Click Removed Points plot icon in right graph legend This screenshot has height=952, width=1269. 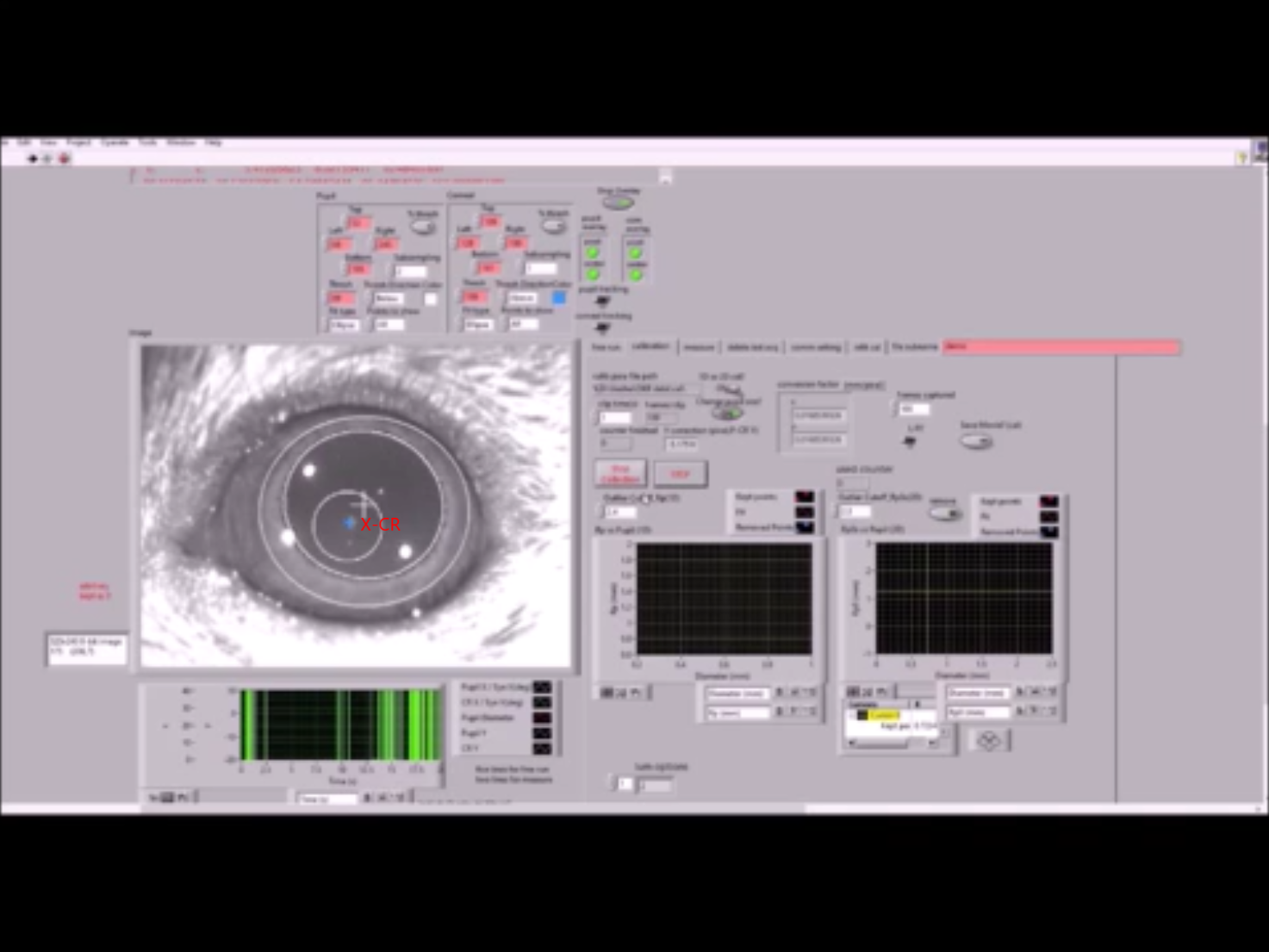pos(1048,532)
